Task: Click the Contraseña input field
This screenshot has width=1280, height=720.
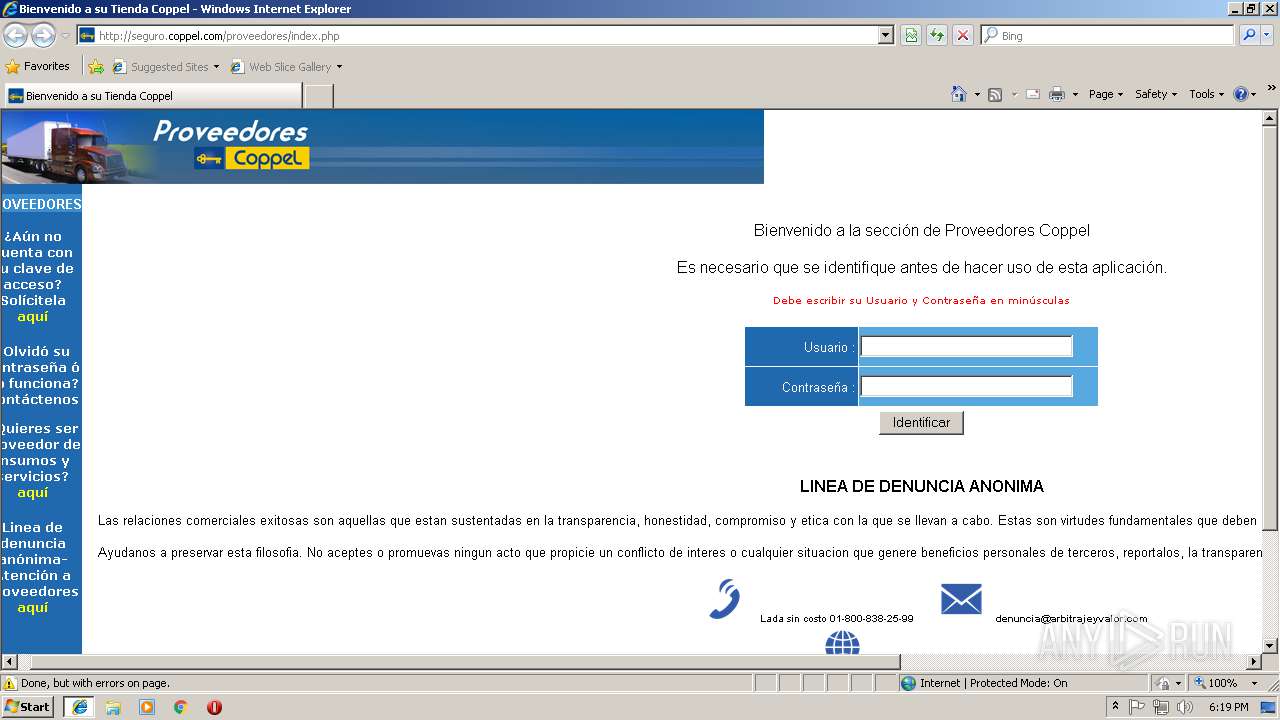Action: pos(966,386)
